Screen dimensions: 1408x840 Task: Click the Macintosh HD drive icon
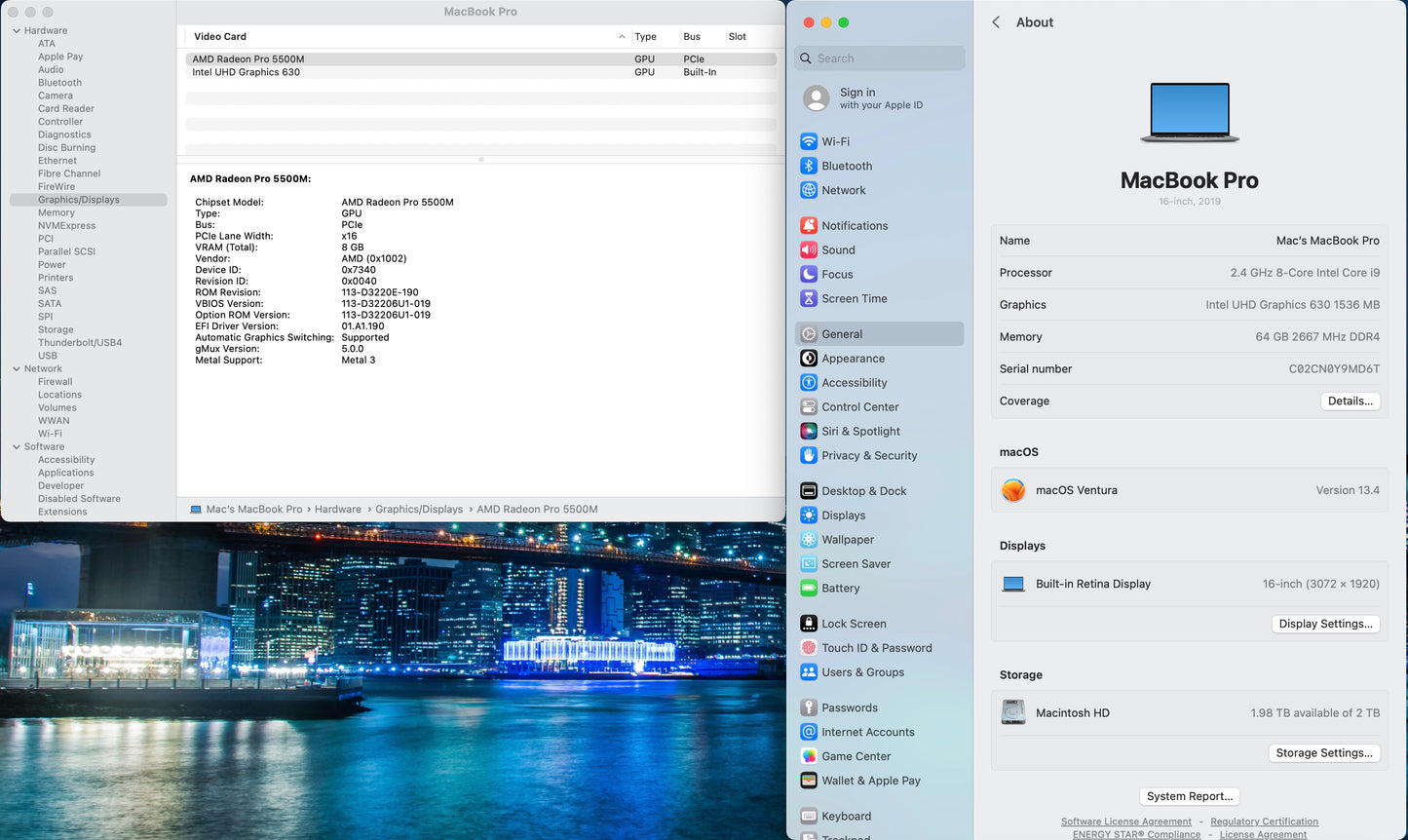(x=1013, y=712)
